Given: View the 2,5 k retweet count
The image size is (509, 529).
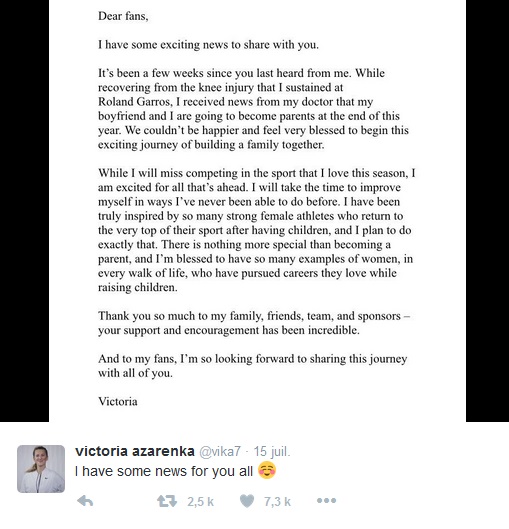Looking at the screenshot, I should tap(201, 502).
